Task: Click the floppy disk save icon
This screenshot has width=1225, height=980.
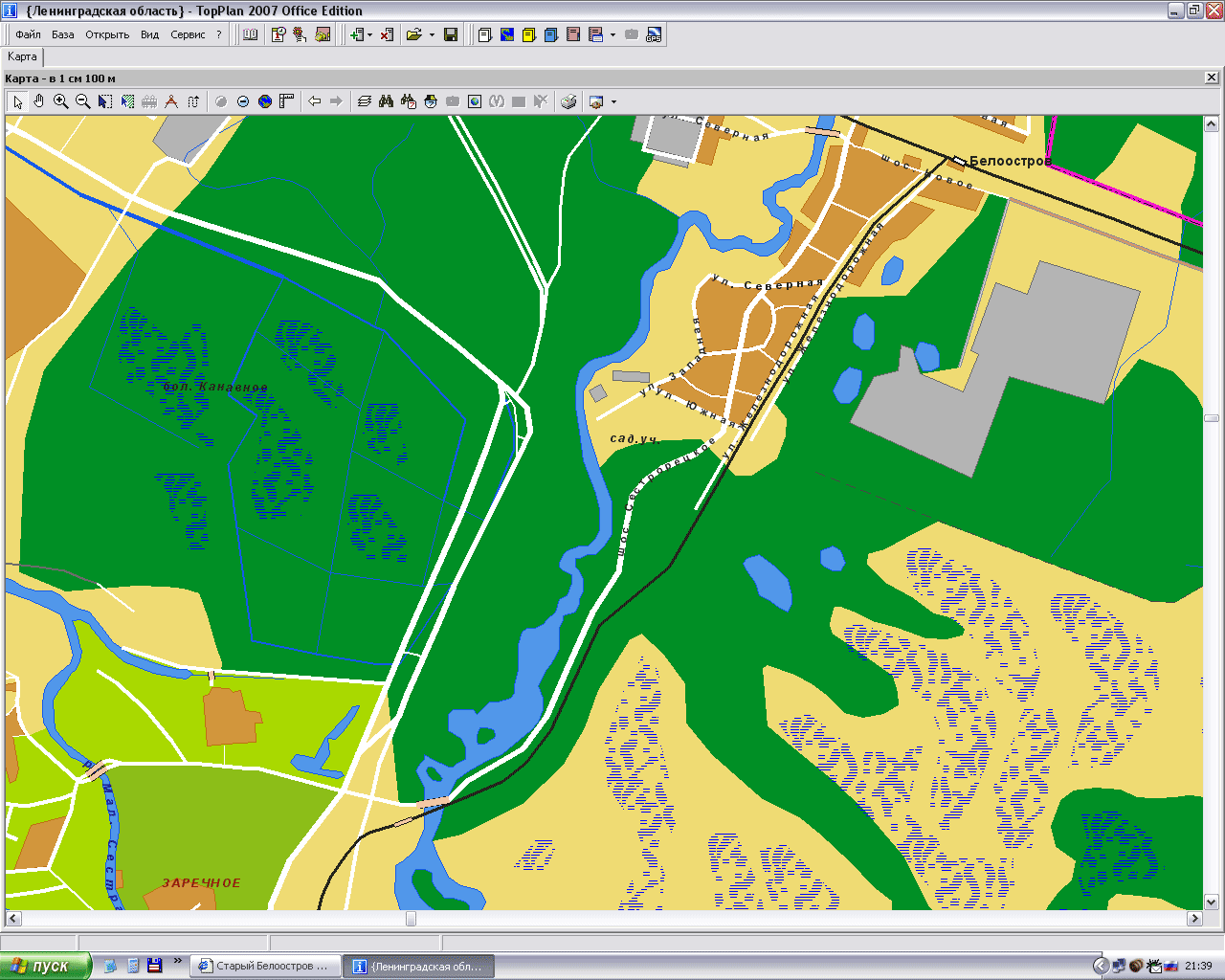Action: (451, 34)
